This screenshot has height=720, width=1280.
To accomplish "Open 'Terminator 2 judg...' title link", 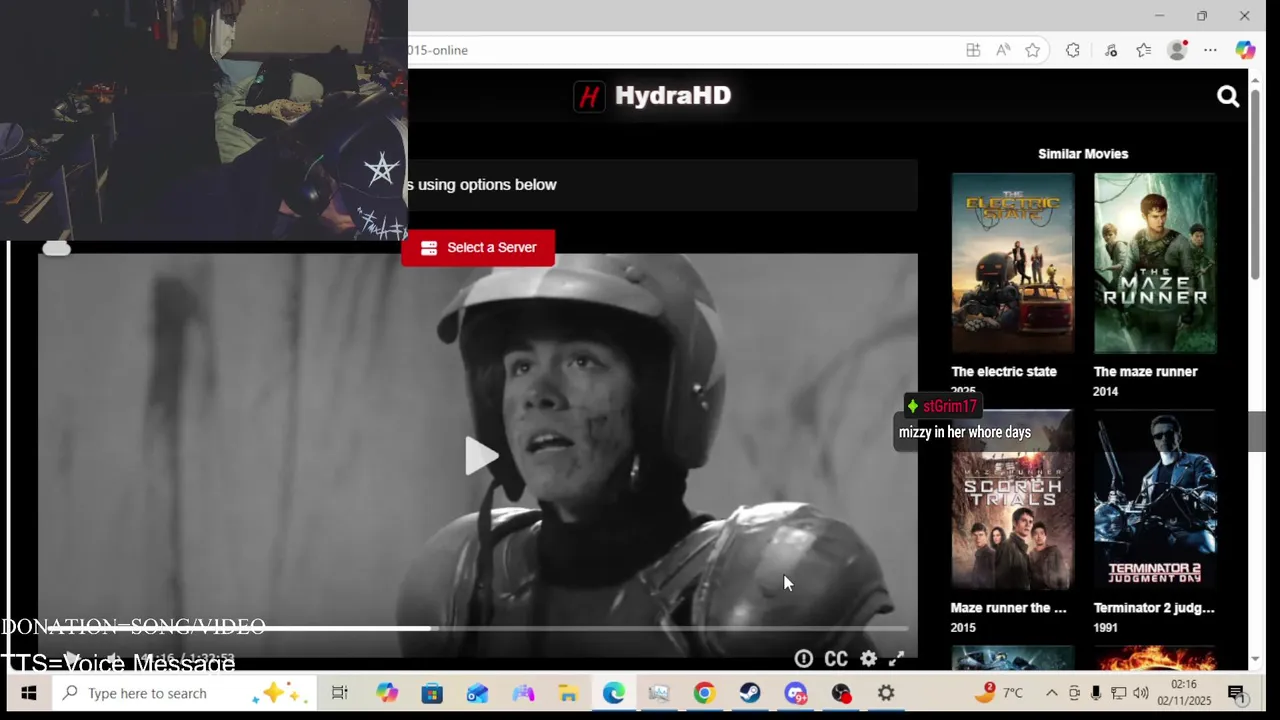I will pos(1154,607).
